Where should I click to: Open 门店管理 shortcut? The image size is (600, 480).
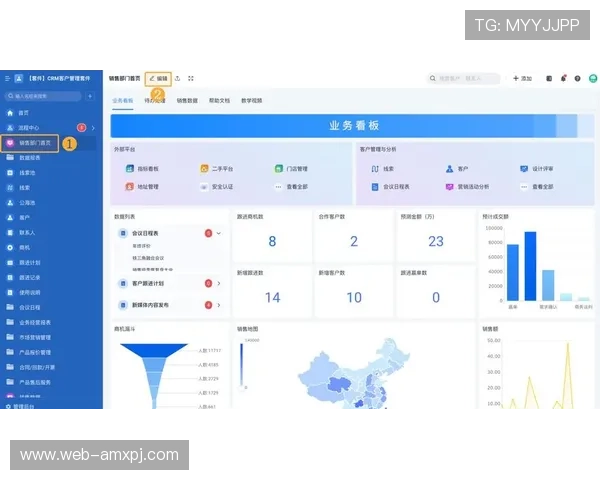291,168
